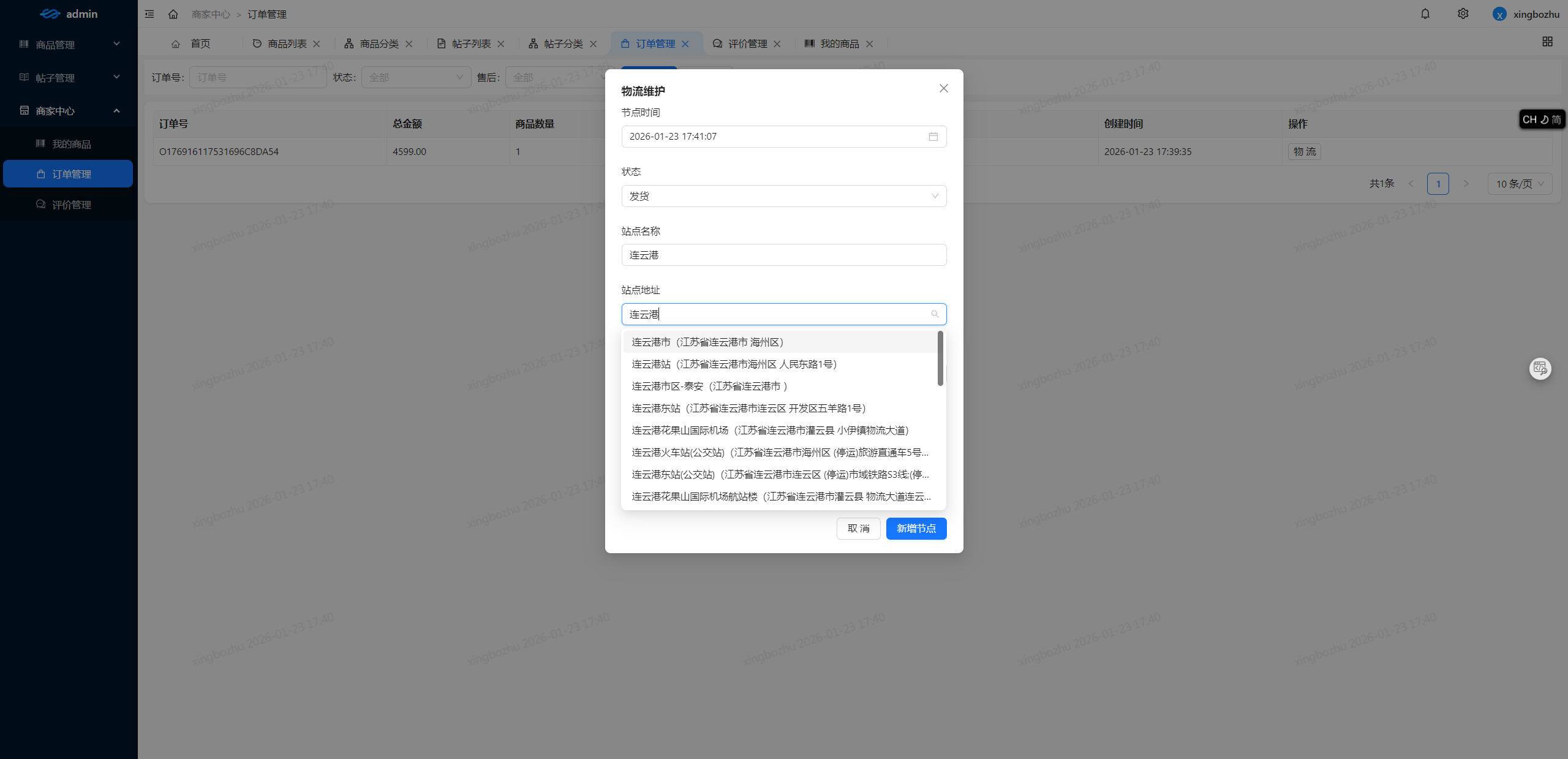The image size is (1568, 759).
Task: Collapse the 商家中心 sidebar menu
Action: (69, 111)
